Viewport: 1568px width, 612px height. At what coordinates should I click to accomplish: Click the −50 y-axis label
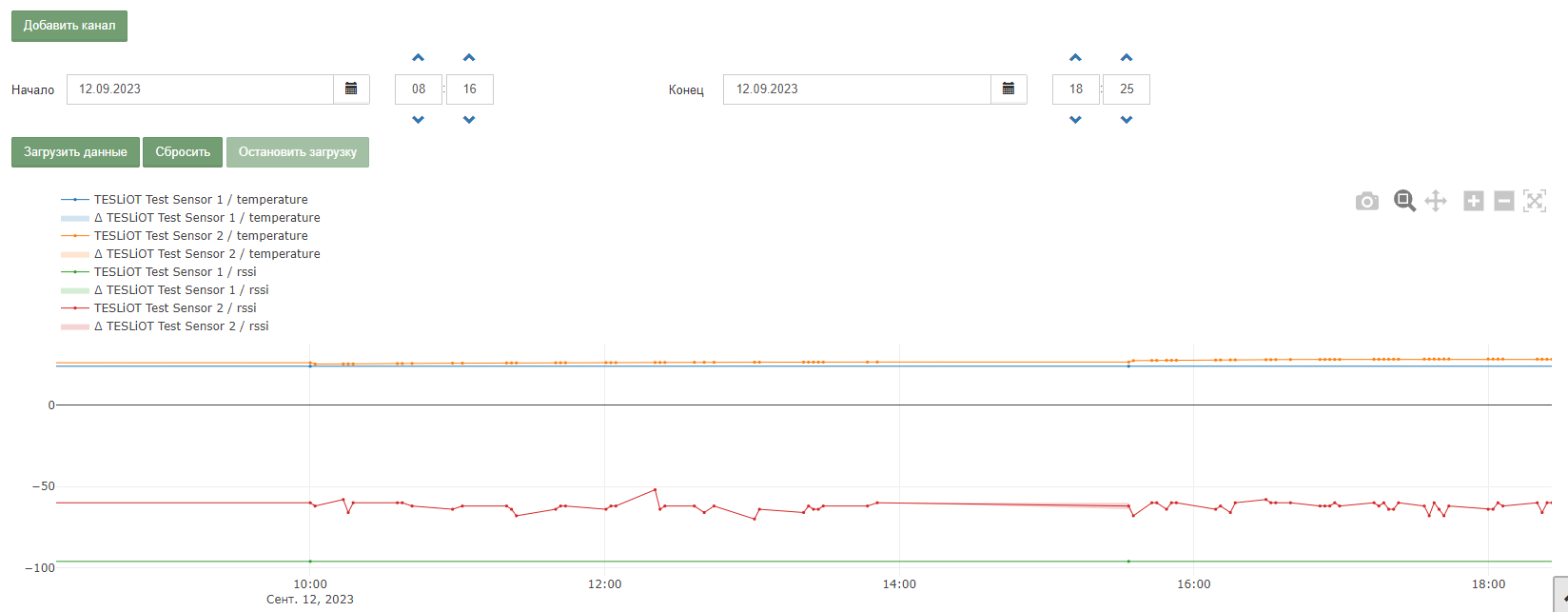pos(44,486)
